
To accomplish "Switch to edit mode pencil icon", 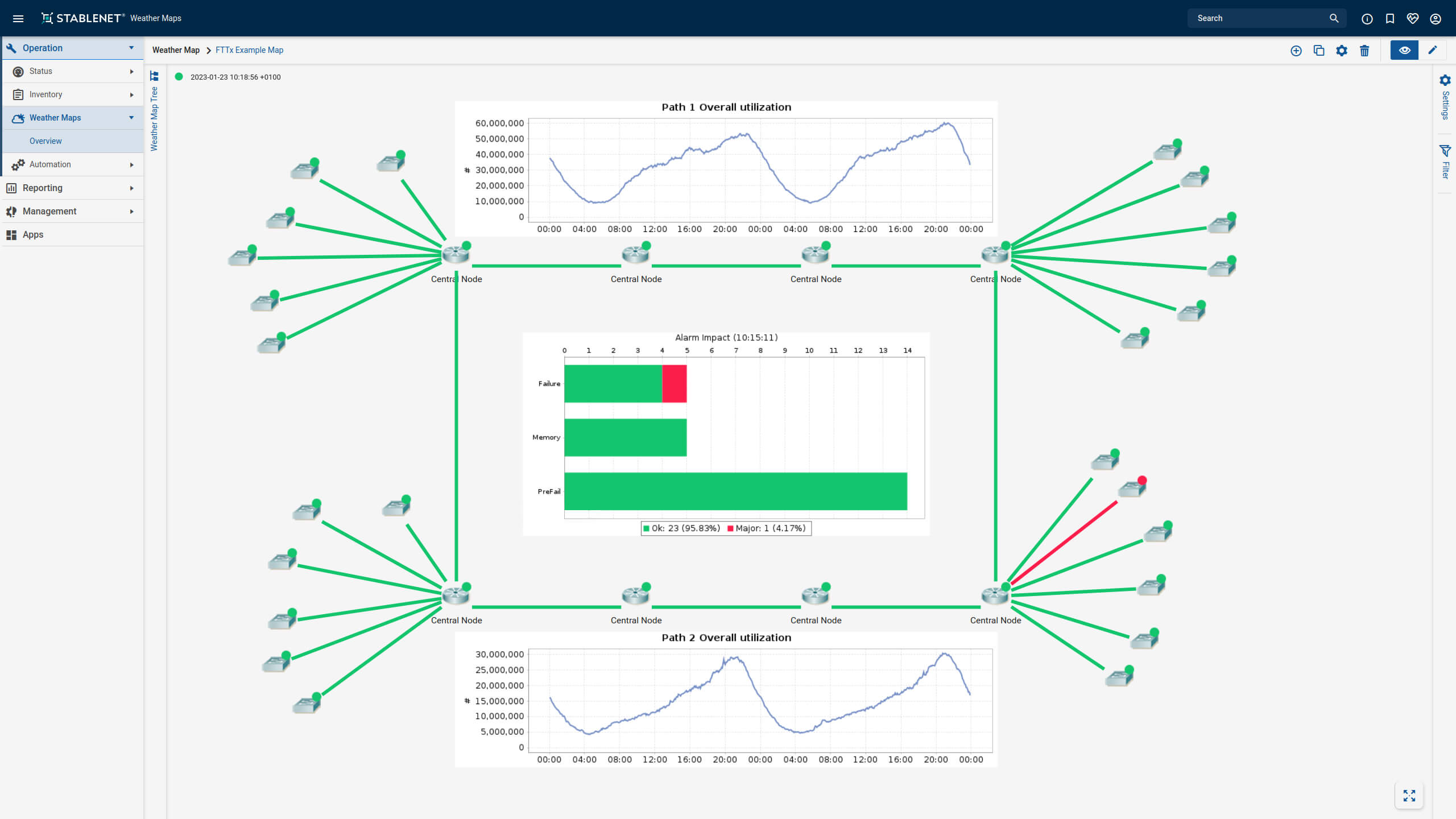I will pos(1433,50).
